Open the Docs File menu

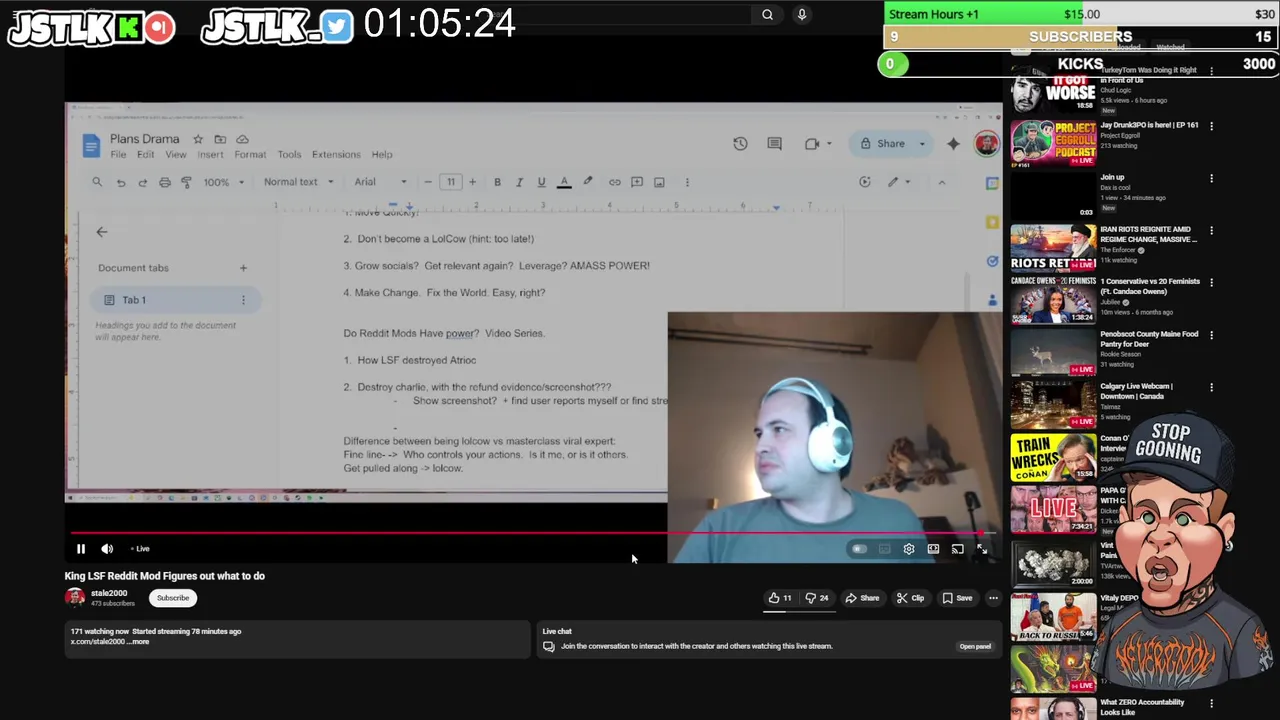pos(118,155)
